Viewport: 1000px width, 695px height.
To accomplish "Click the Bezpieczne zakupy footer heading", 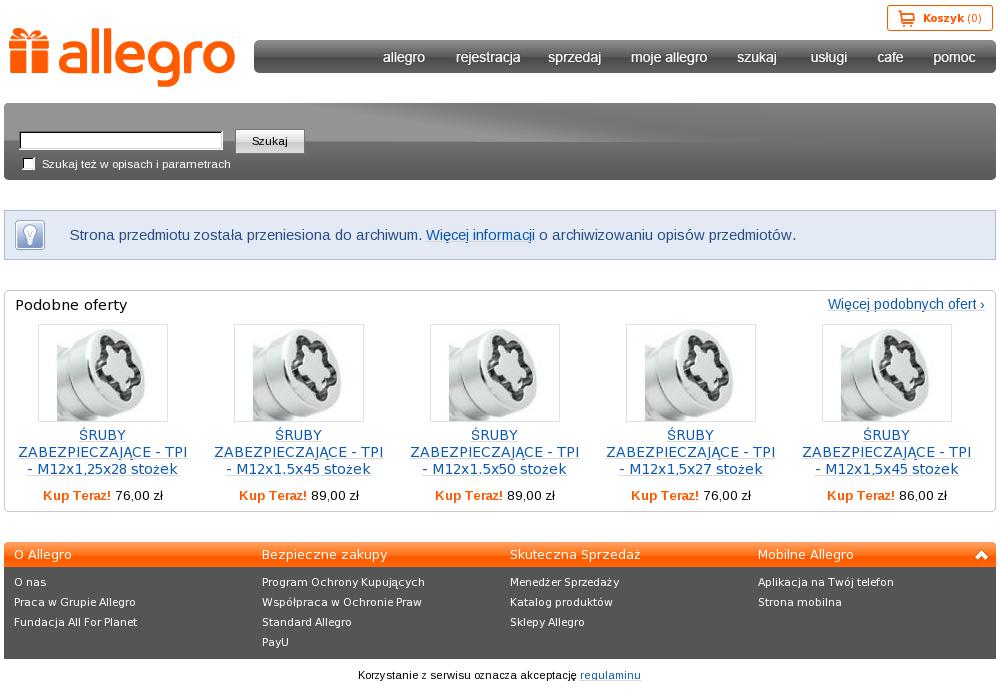I will pyautogui.click(x=325, y=555).
